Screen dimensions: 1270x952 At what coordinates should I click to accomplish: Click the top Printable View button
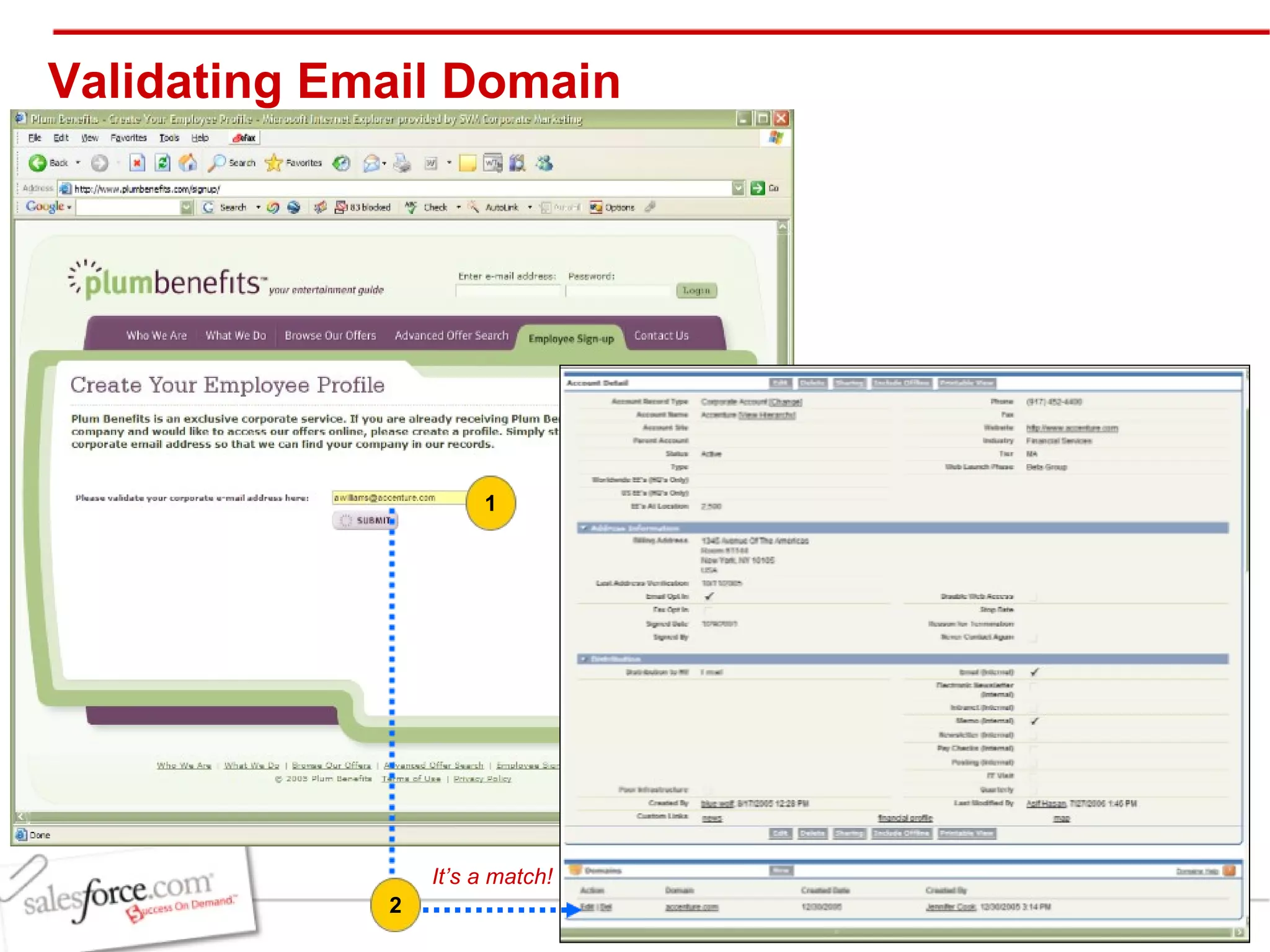966,383
